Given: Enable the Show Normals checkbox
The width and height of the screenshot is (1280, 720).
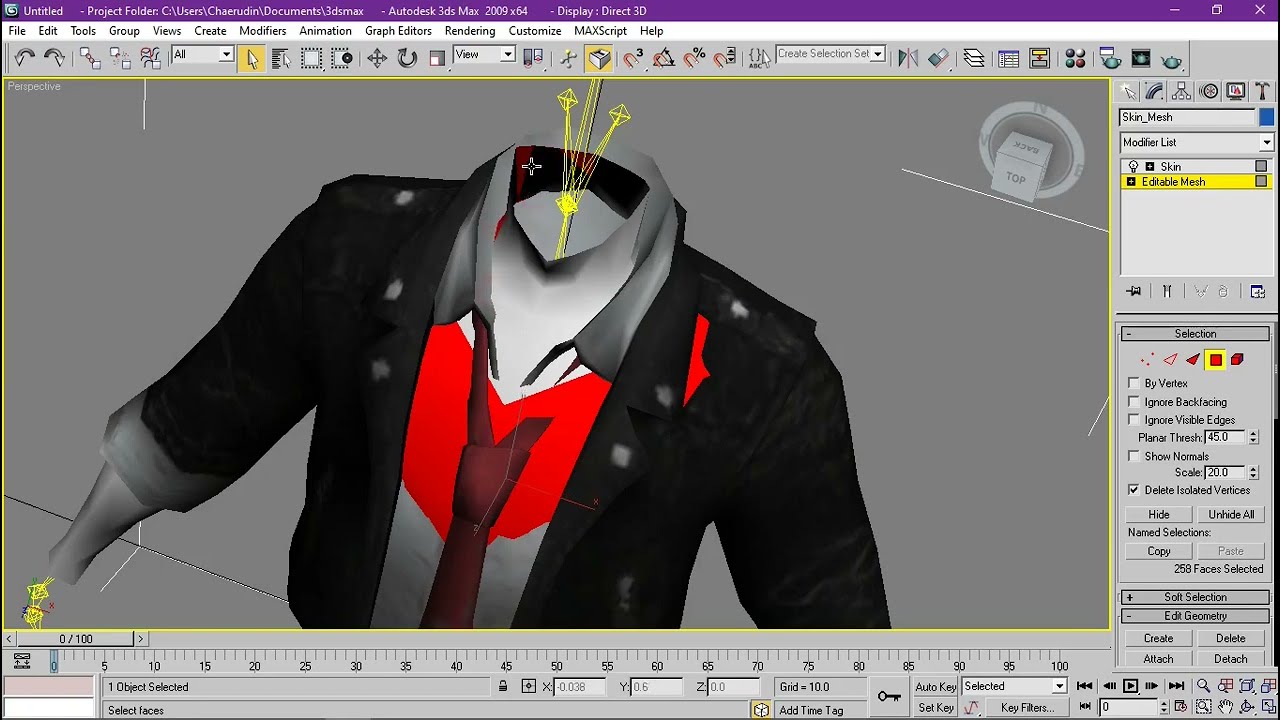Looking at the screenshot, I should click(x=1134, y=456).
